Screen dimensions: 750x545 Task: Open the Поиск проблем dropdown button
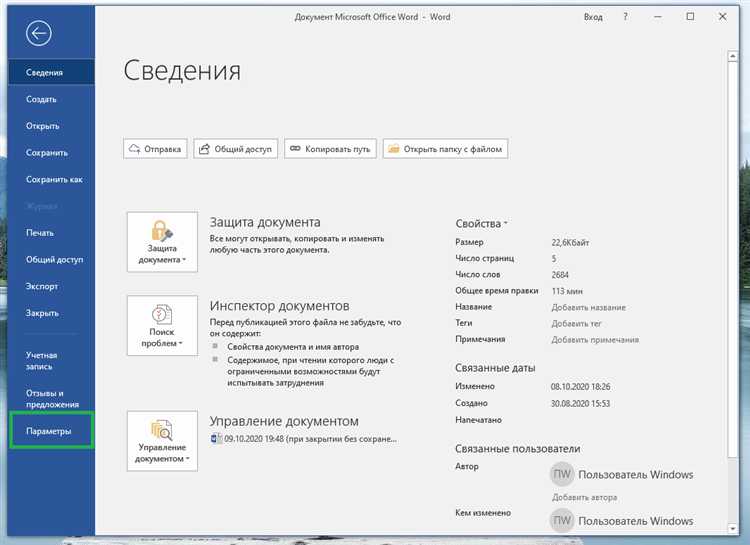162,325
